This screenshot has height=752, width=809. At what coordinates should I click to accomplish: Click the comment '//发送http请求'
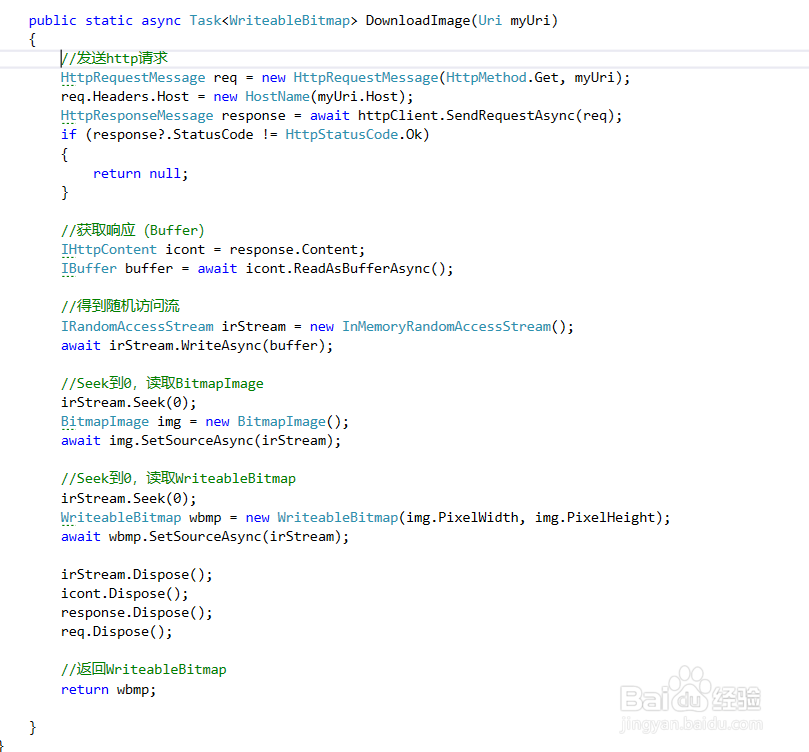pos(115,58)
